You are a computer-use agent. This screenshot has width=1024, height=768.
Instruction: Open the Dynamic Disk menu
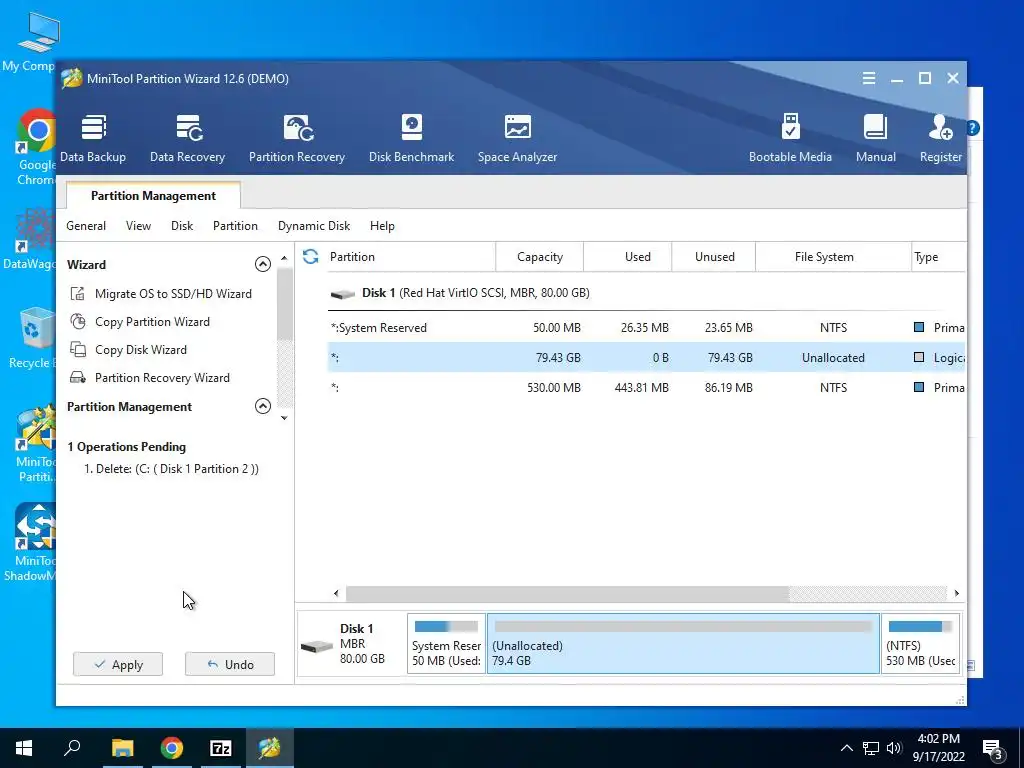click(314, 226)
